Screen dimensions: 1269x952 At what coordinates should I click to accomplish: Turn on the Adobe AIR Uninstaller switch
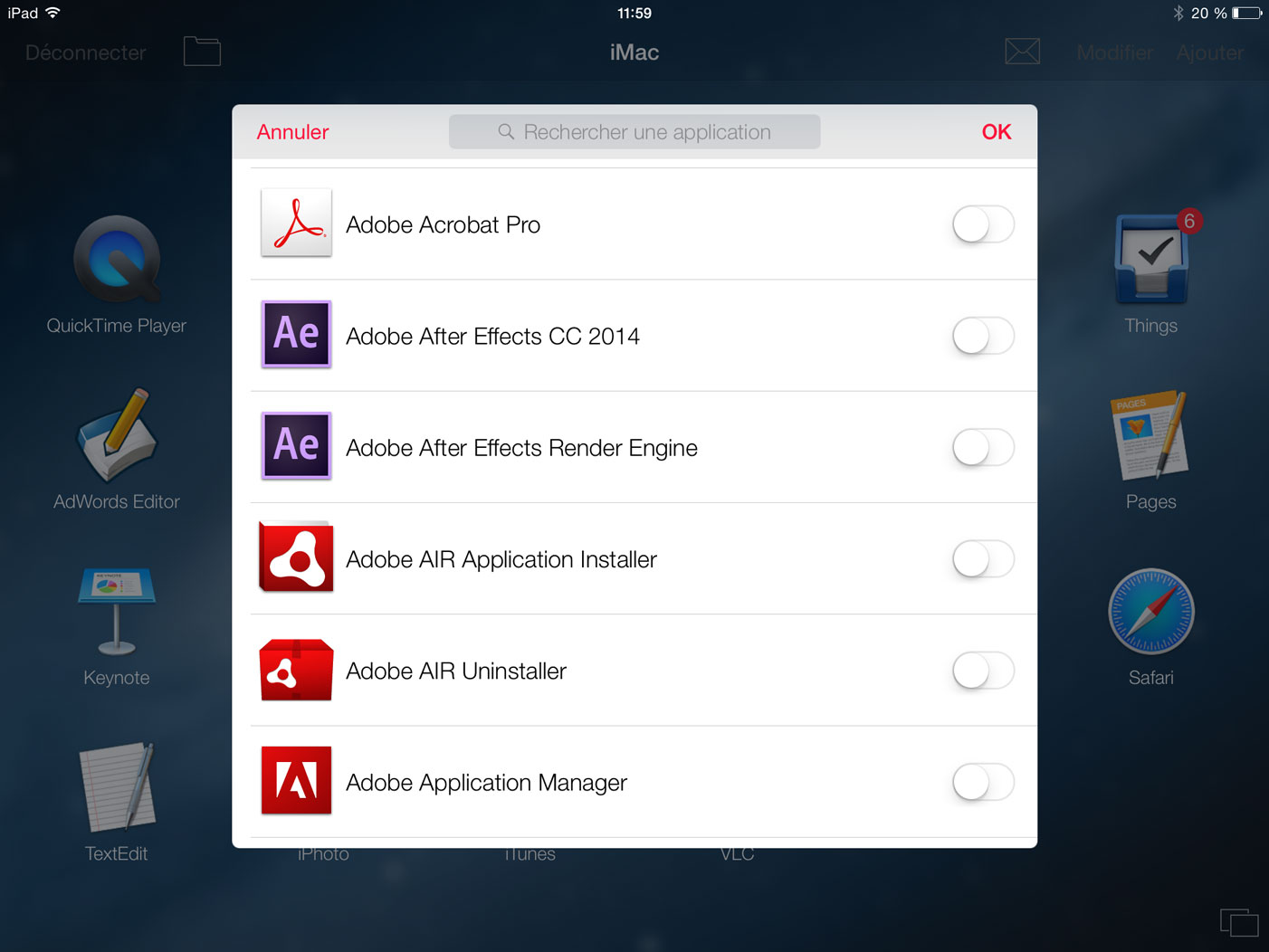pos(983,671)
